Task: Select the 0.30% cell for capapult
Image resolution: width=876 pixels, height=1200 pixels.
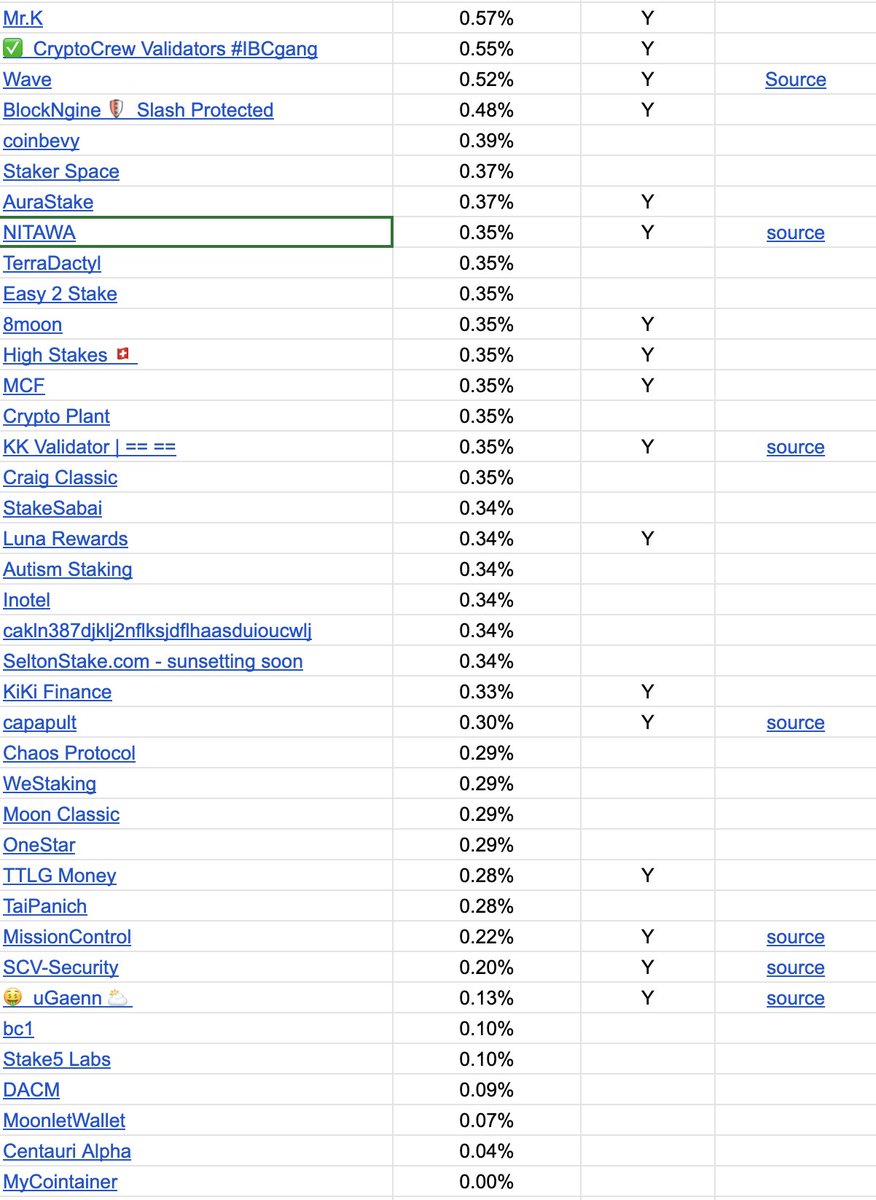Action: point(486,722)
